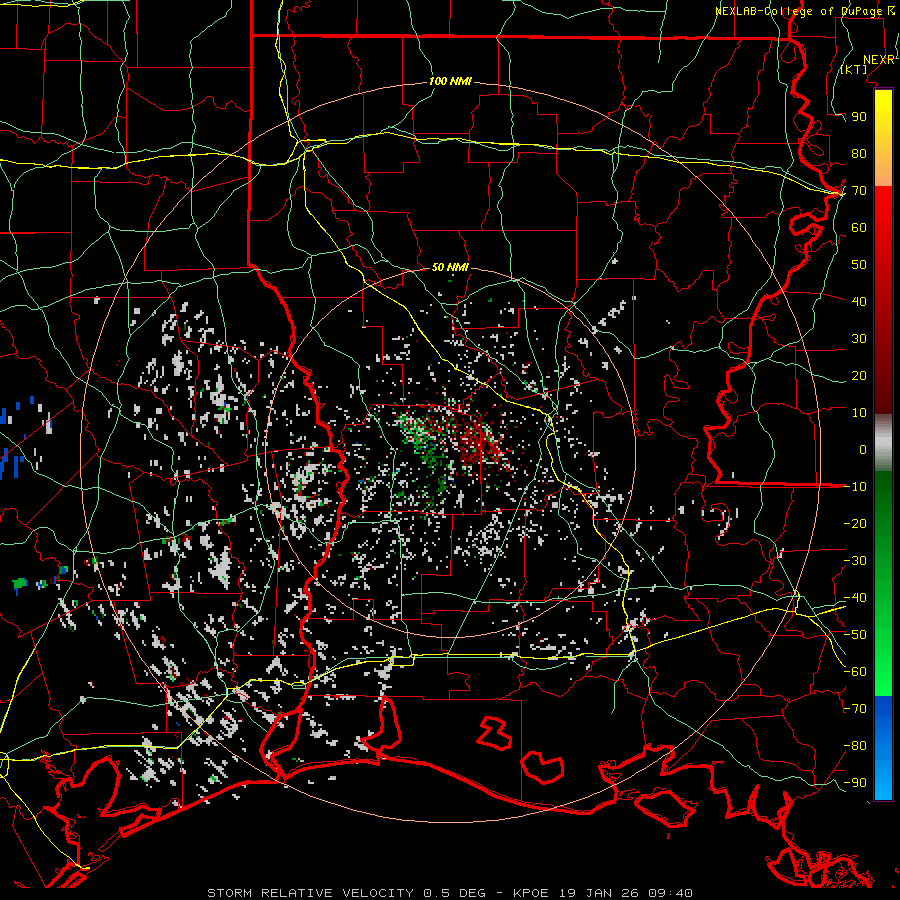Select the 50 value on the velocity scale
This screenshot has width=900, height=900.
pyautogui.click(x=859, y=265)
